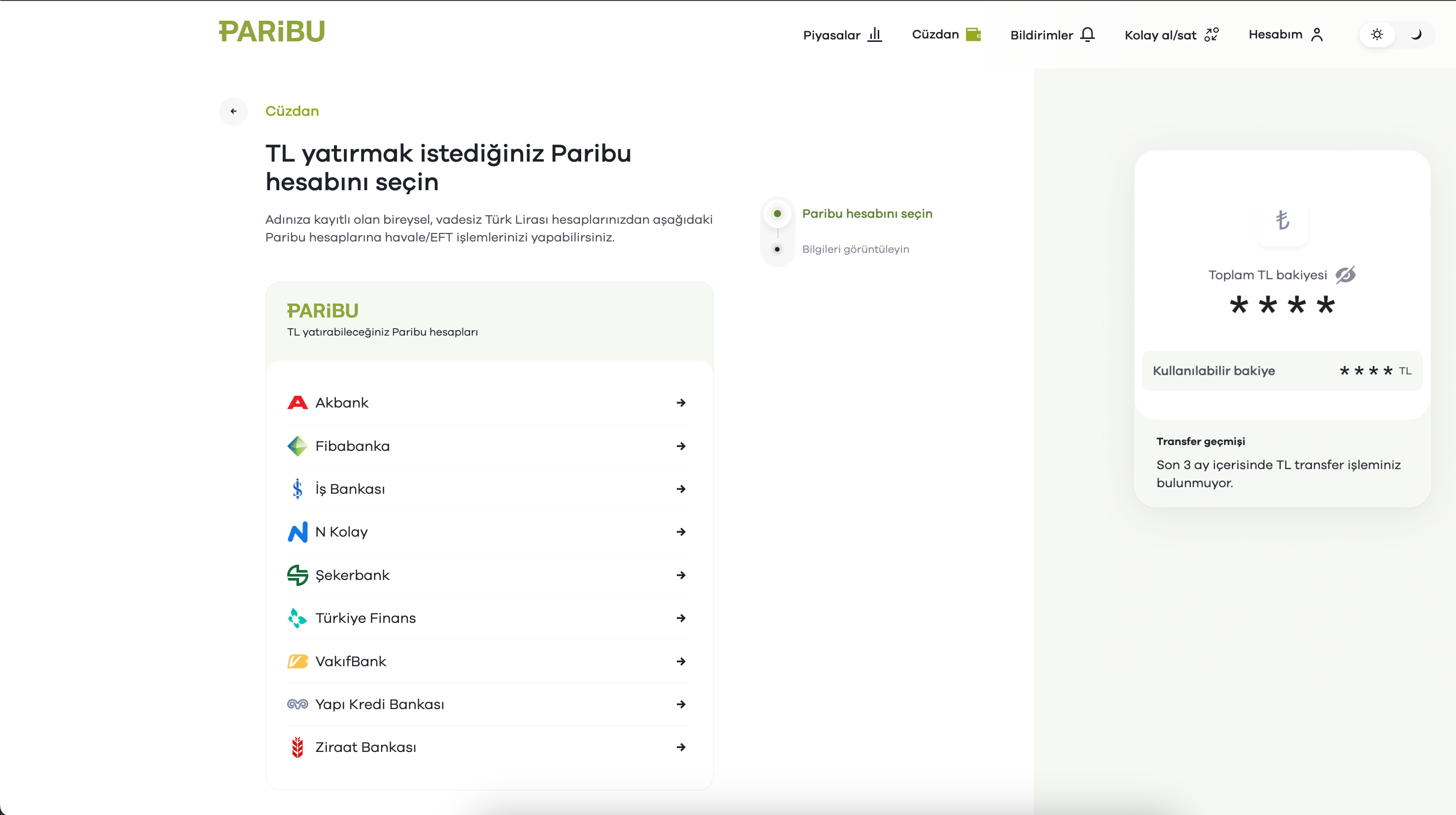Click the Yapı Kredi logo icon

[x=298, y=705]
